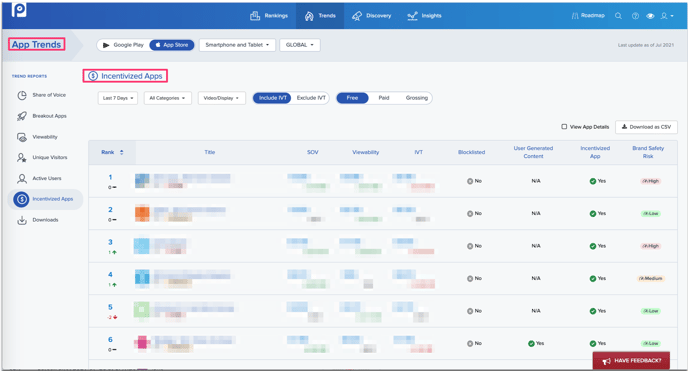The image size is (688, 371).
Task: Open the user account menu
Action: 667,16
